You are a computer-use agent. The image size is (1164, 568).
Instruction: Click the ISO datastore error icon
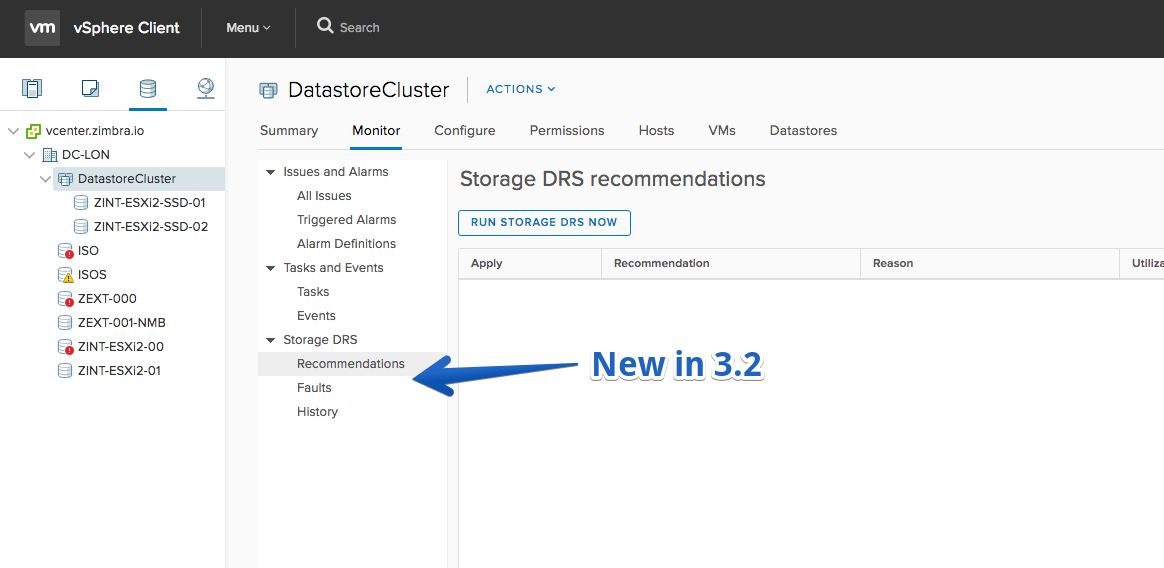tap(65, 251)
